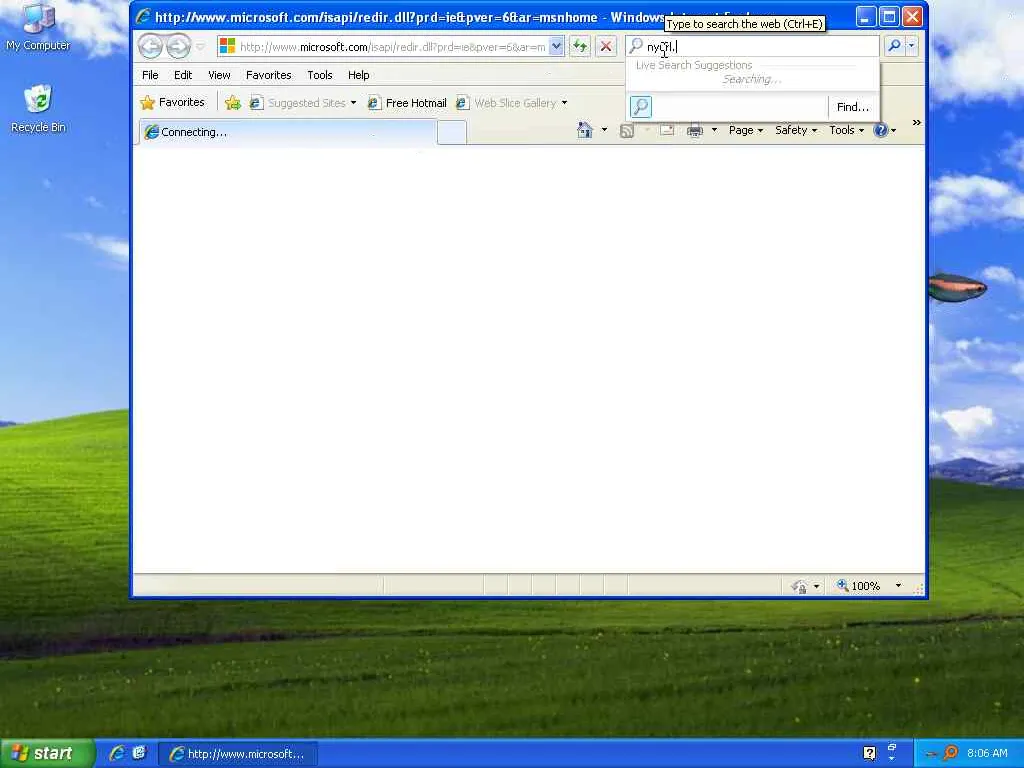Click the green Refresh arrows button
This screenshot has height=768, width=1024.
(x=579, y=46)
